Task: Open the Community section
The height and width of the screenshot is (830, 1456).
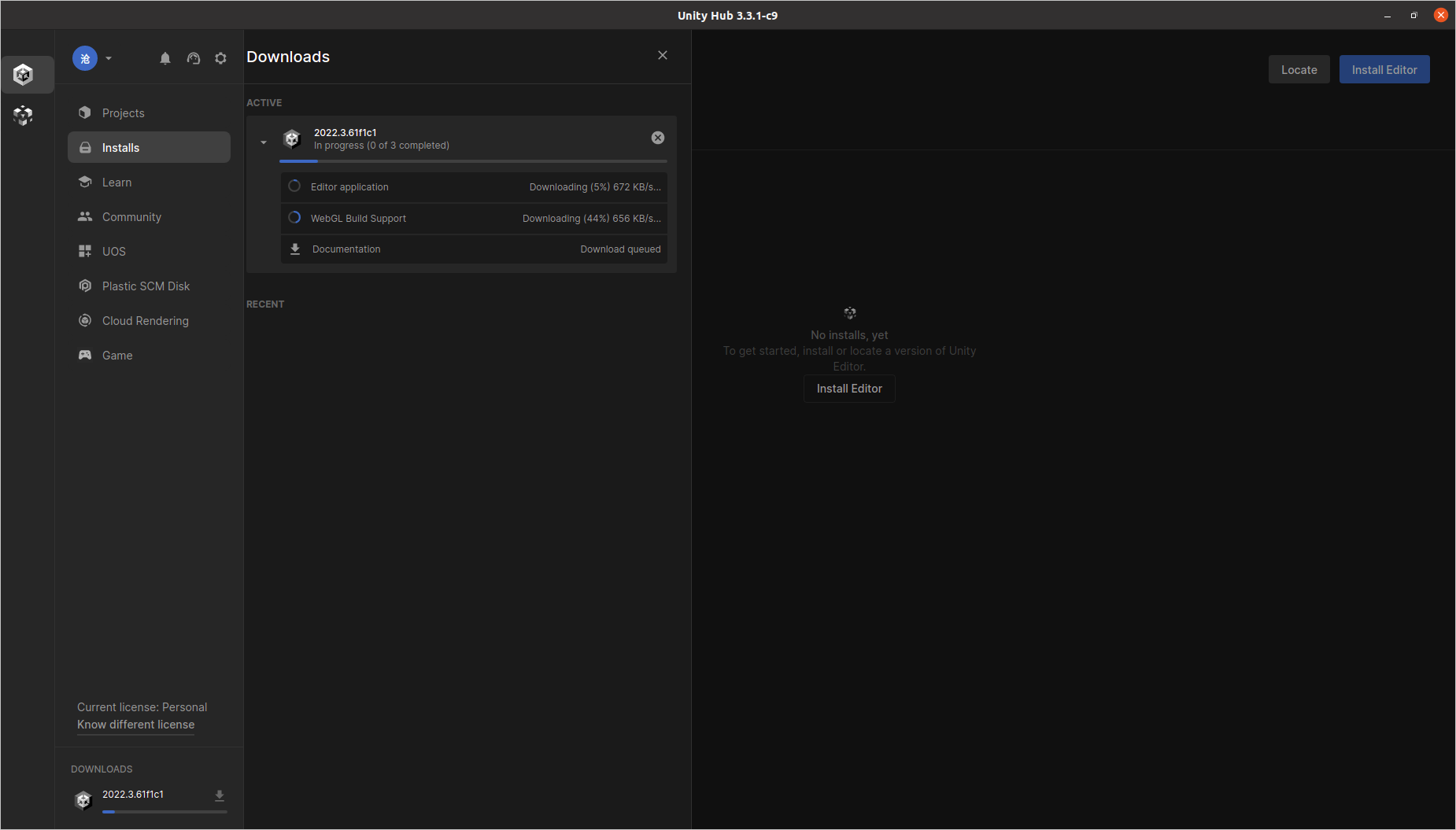Action: point(149,216)
